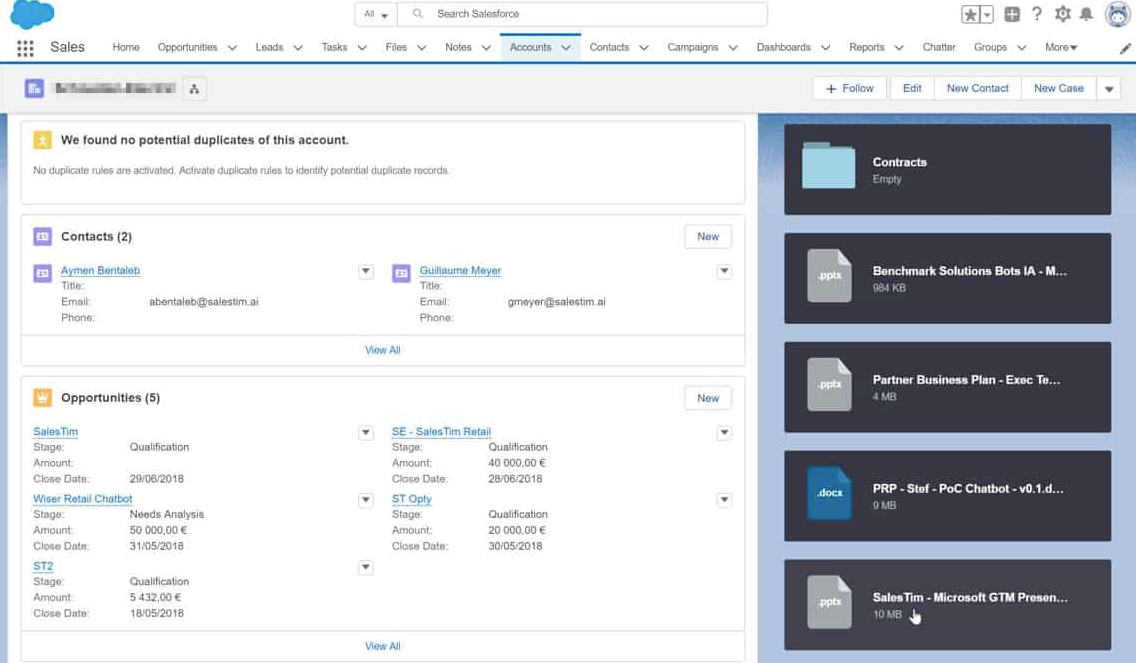Click the search magnifier icon
The height and width of the screenshot is (663, 1136).
pos(417,13)
